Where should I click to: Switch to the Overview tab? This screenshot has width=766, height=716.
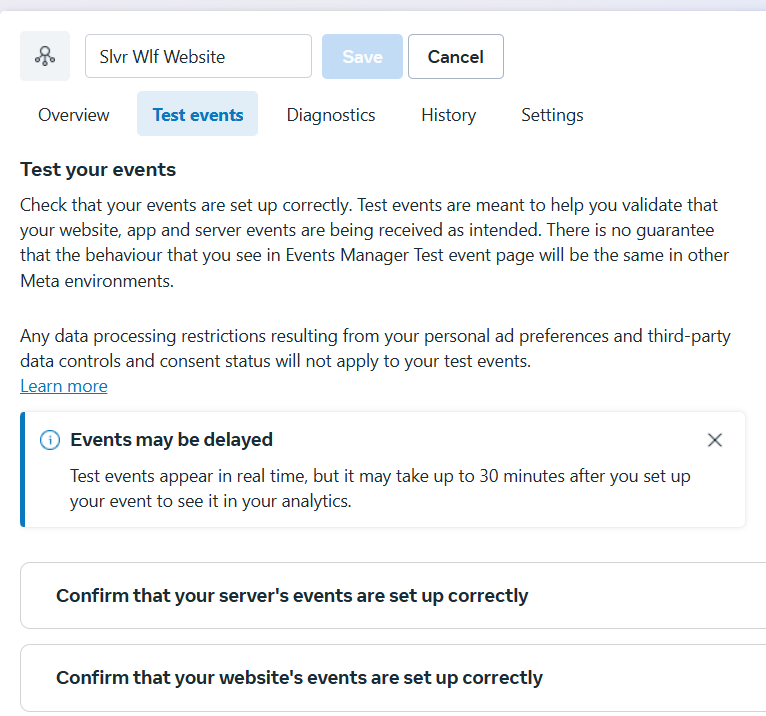pos(74,115)
